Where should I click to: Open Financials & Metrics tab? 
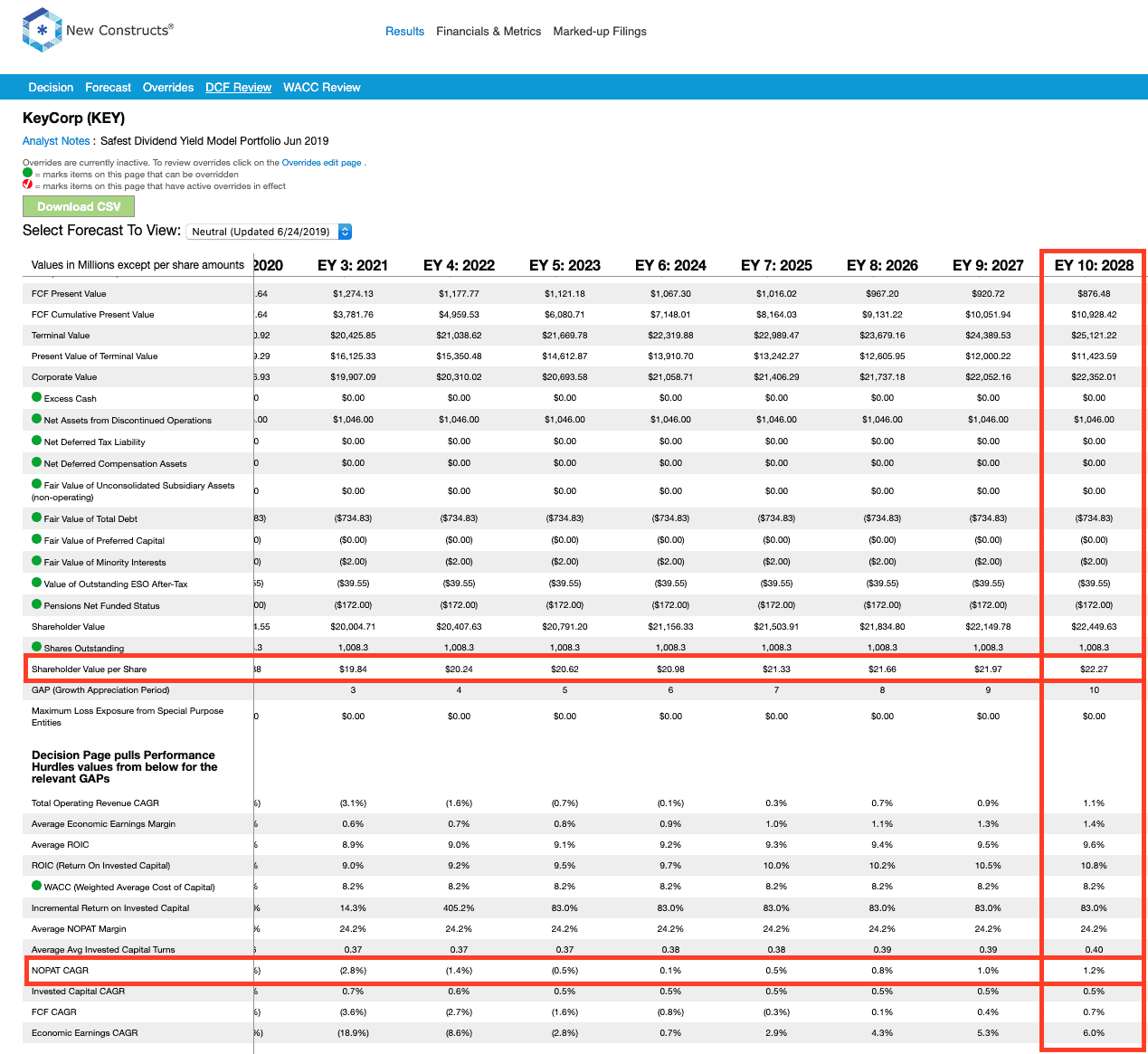(x=489, y=31)
